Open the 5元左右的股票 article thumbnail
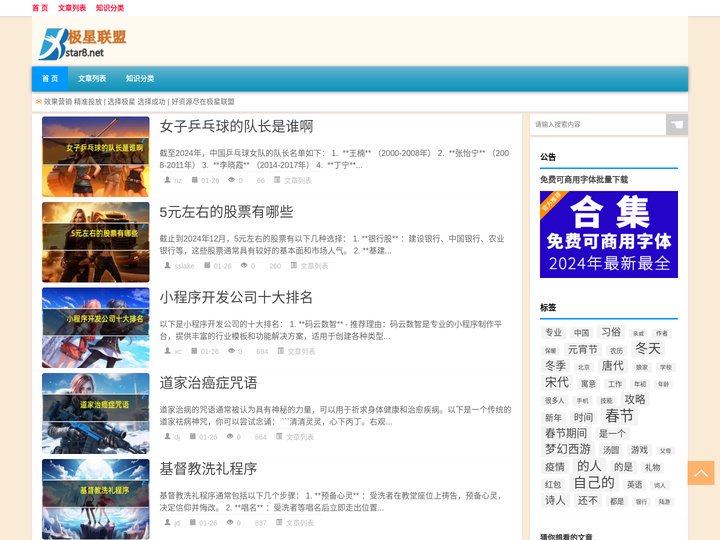This screenshot has width=720, height=540. point(96,242)
